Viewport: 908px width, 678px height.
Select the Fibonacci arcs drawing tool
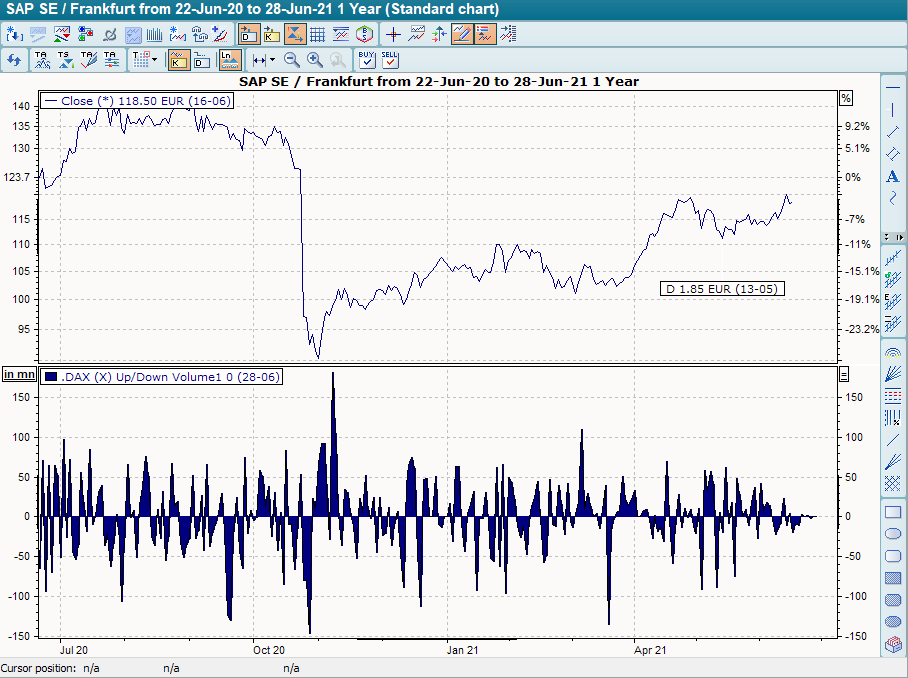point(893,352)
